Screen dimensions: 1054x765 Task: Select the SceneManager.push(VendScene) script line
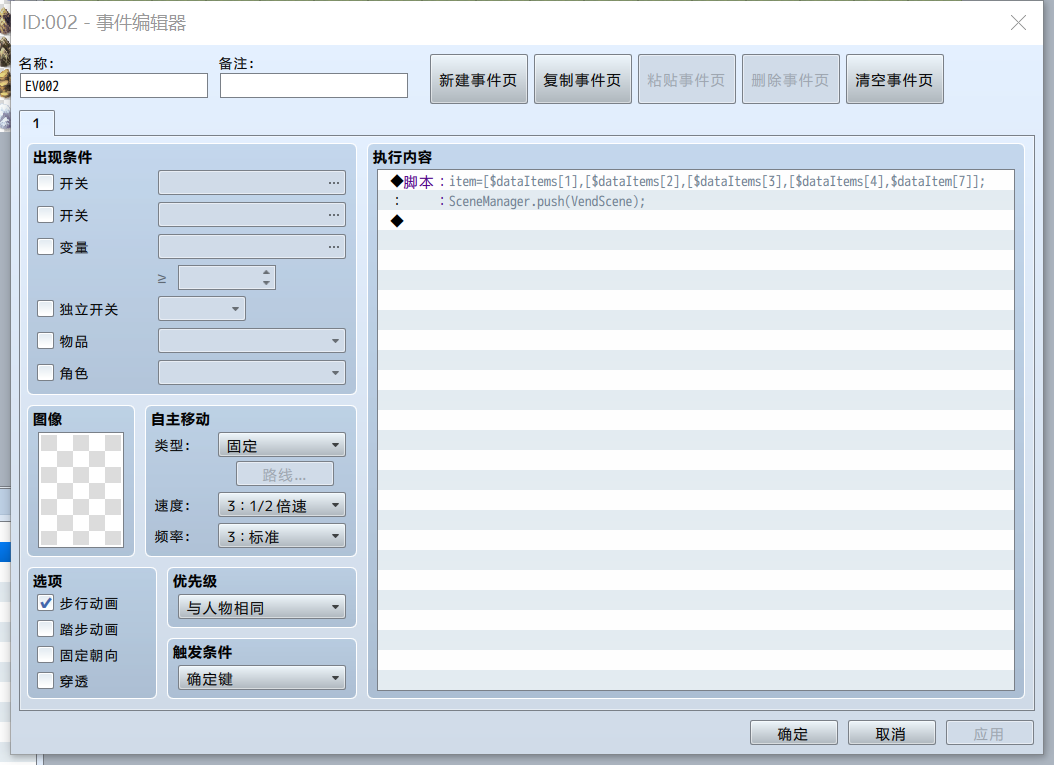coord(696,201)
